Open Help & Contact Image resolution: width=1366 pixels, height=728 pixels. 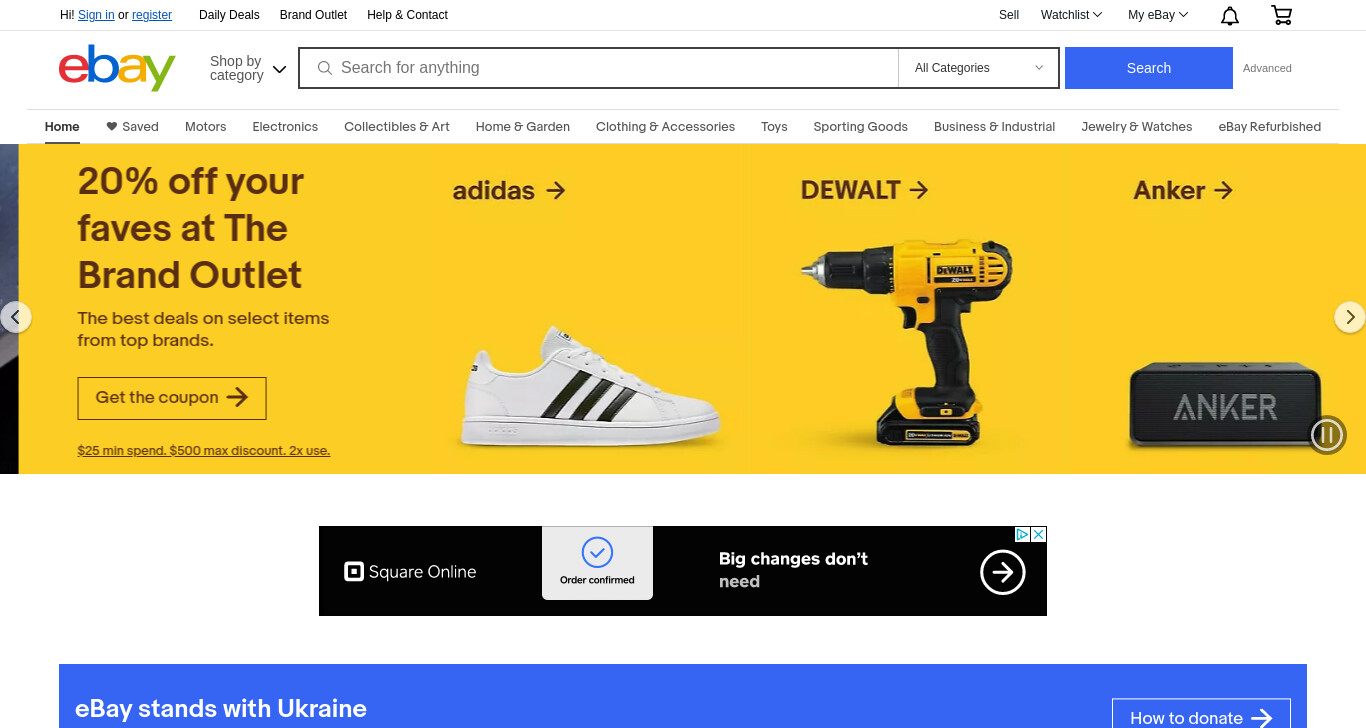point(407,15)
